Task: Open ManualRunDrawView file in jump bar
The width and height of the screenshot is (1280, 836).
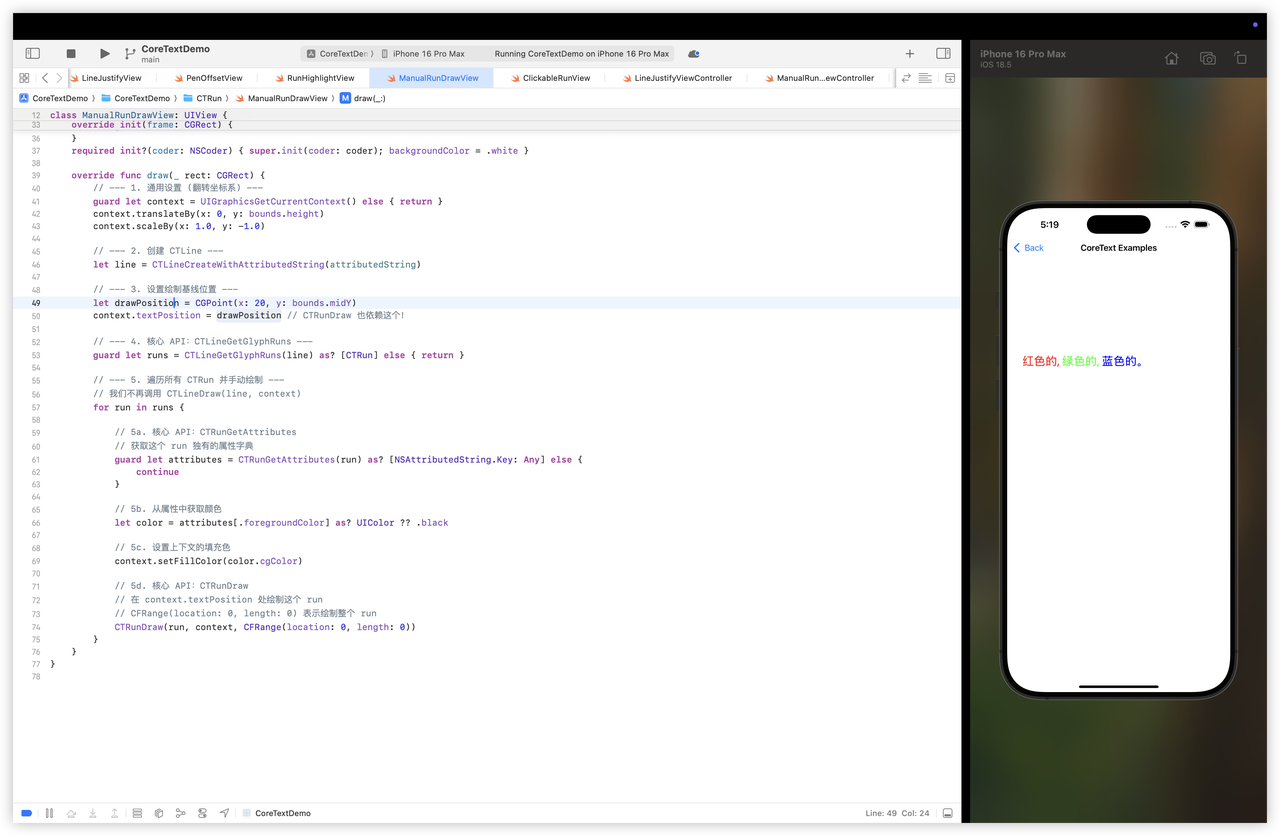Action: click(281, 98)
